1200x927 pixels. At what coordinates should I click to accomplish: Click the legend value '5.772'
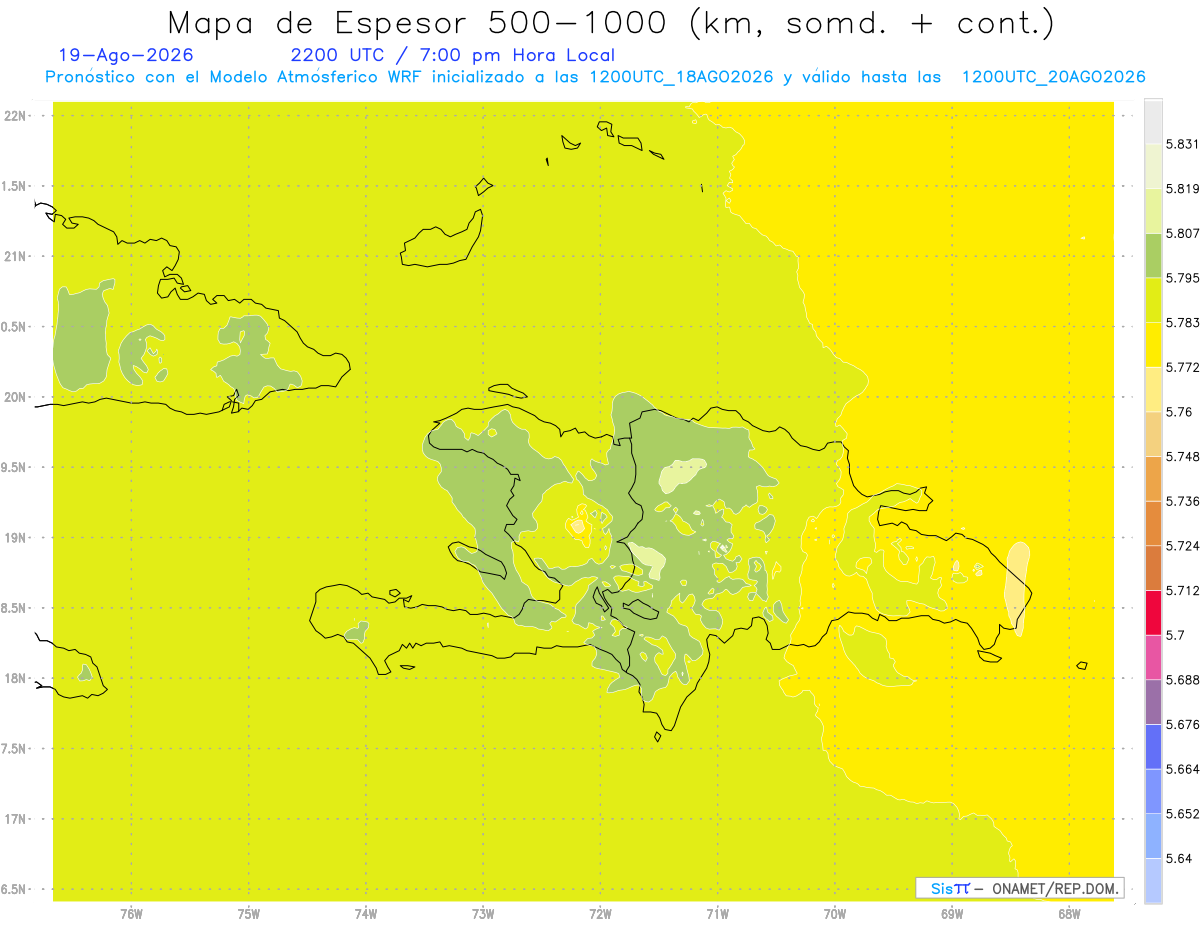coord(1183,367)
